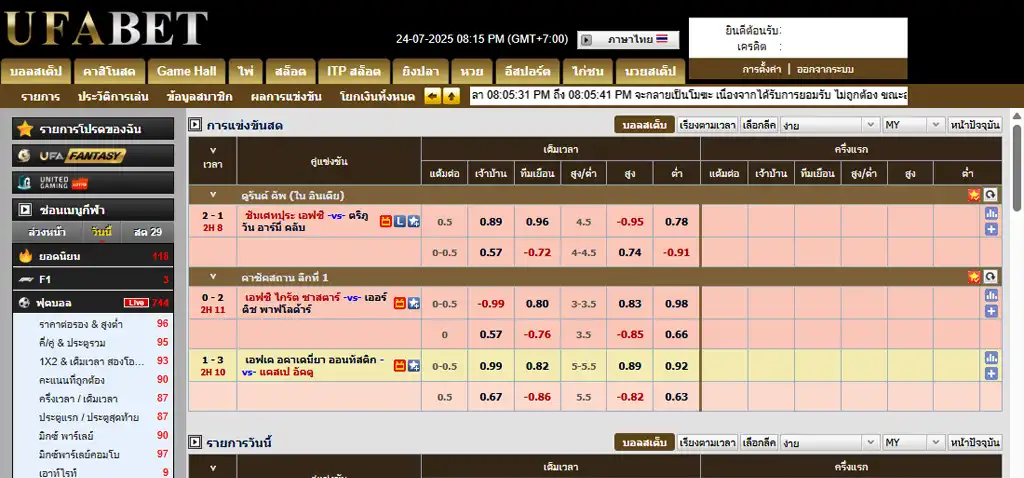Click refresh icon in the Durand Cup row

pyautogui.click(x=990, y=195)
